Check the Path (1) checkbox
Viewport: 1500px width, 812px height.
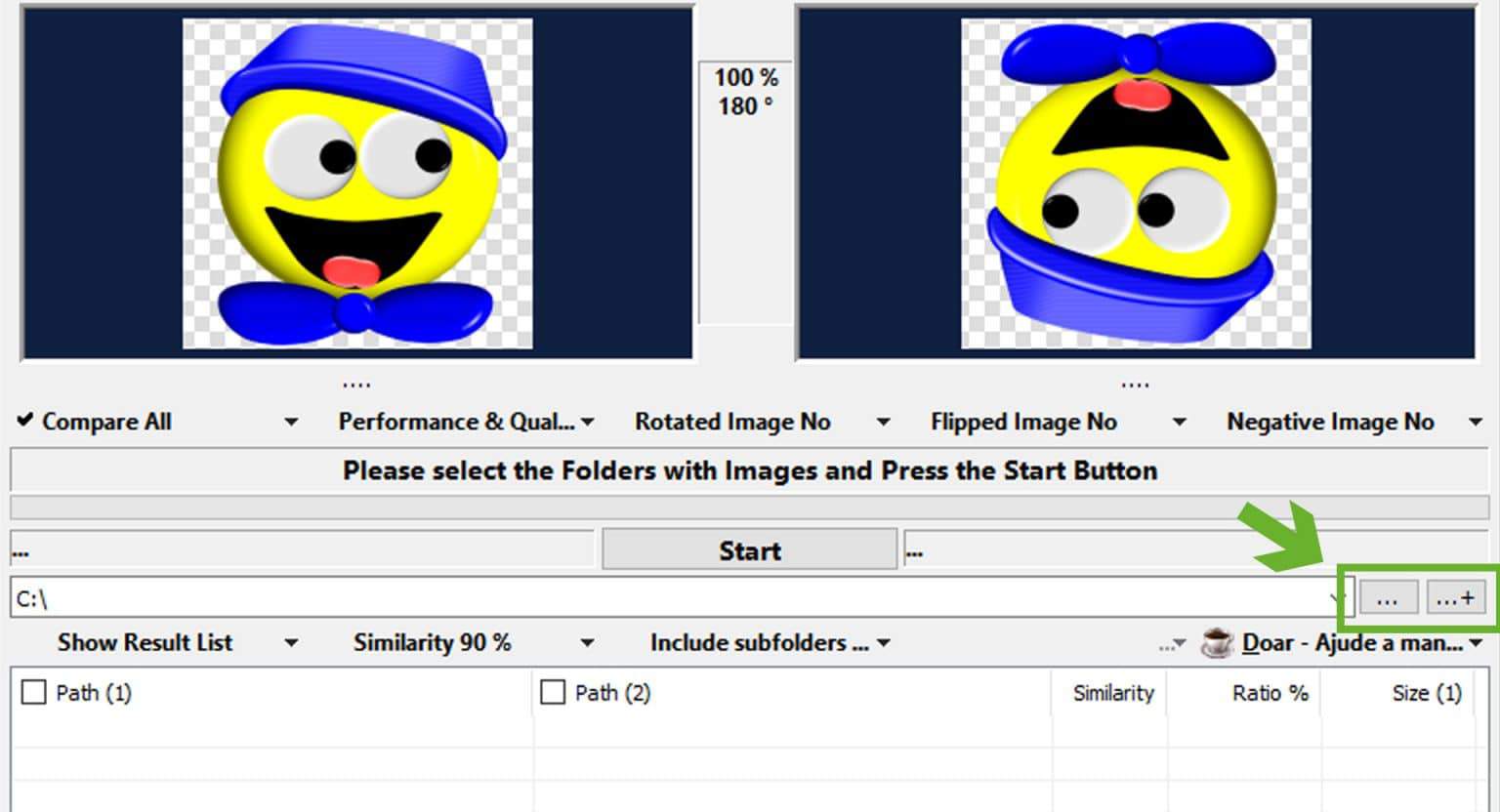pos(34,693)
